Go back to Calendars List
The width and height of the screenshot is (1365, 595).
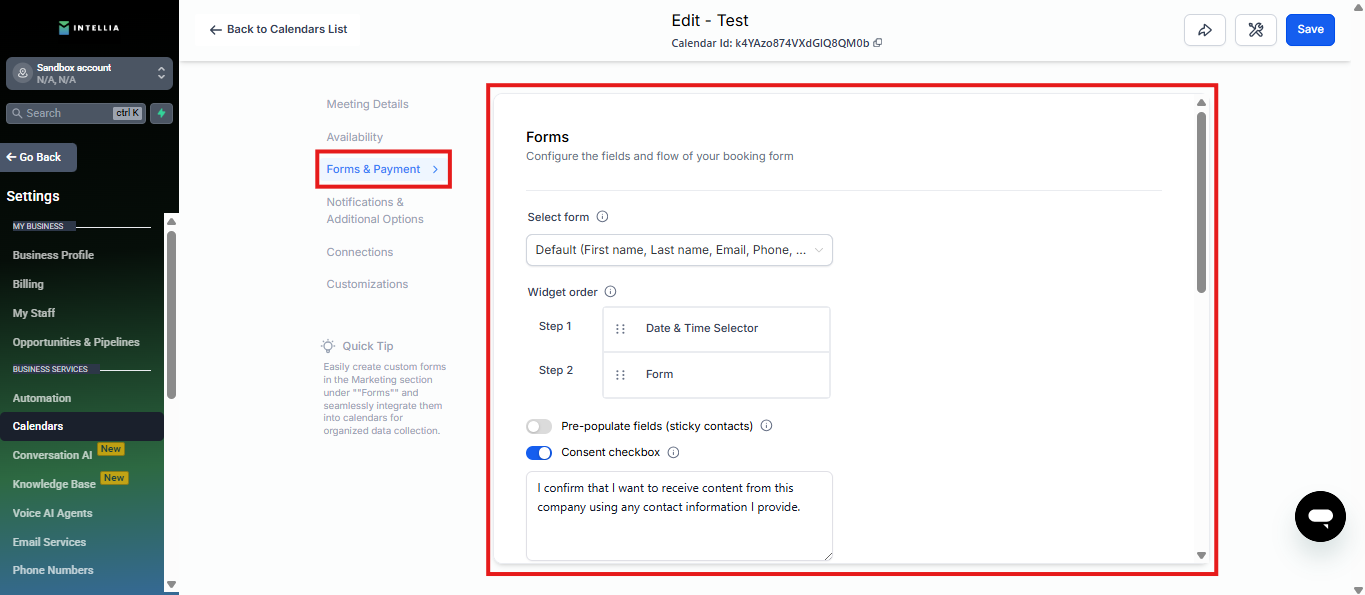[278, 30]
